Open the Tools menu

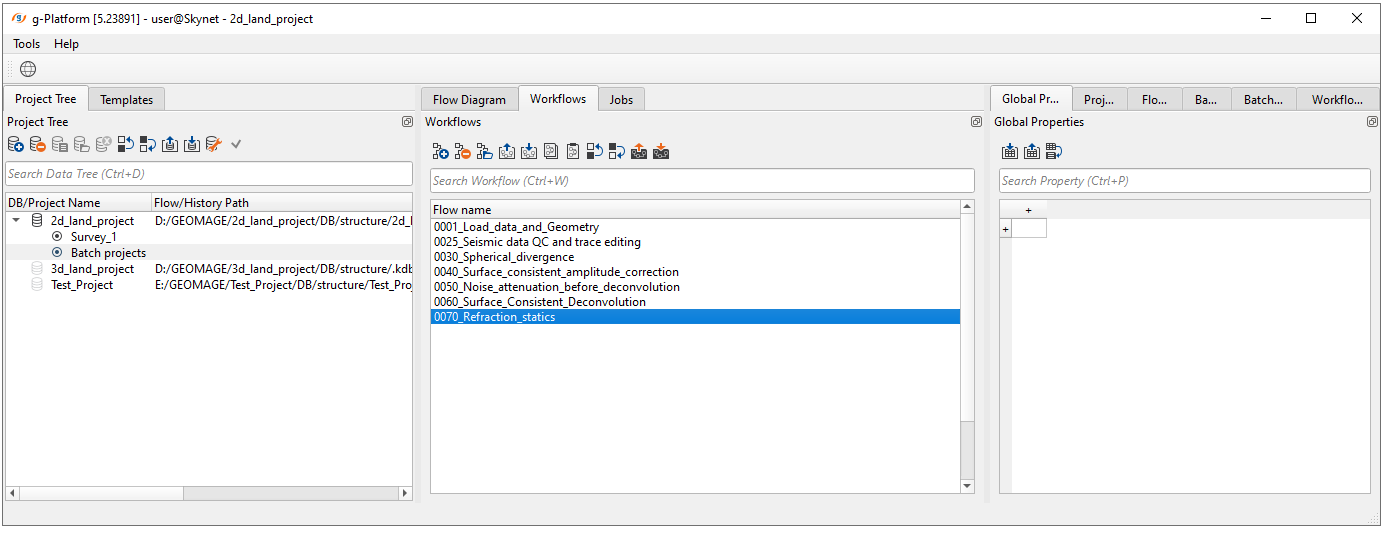[26, 44]
